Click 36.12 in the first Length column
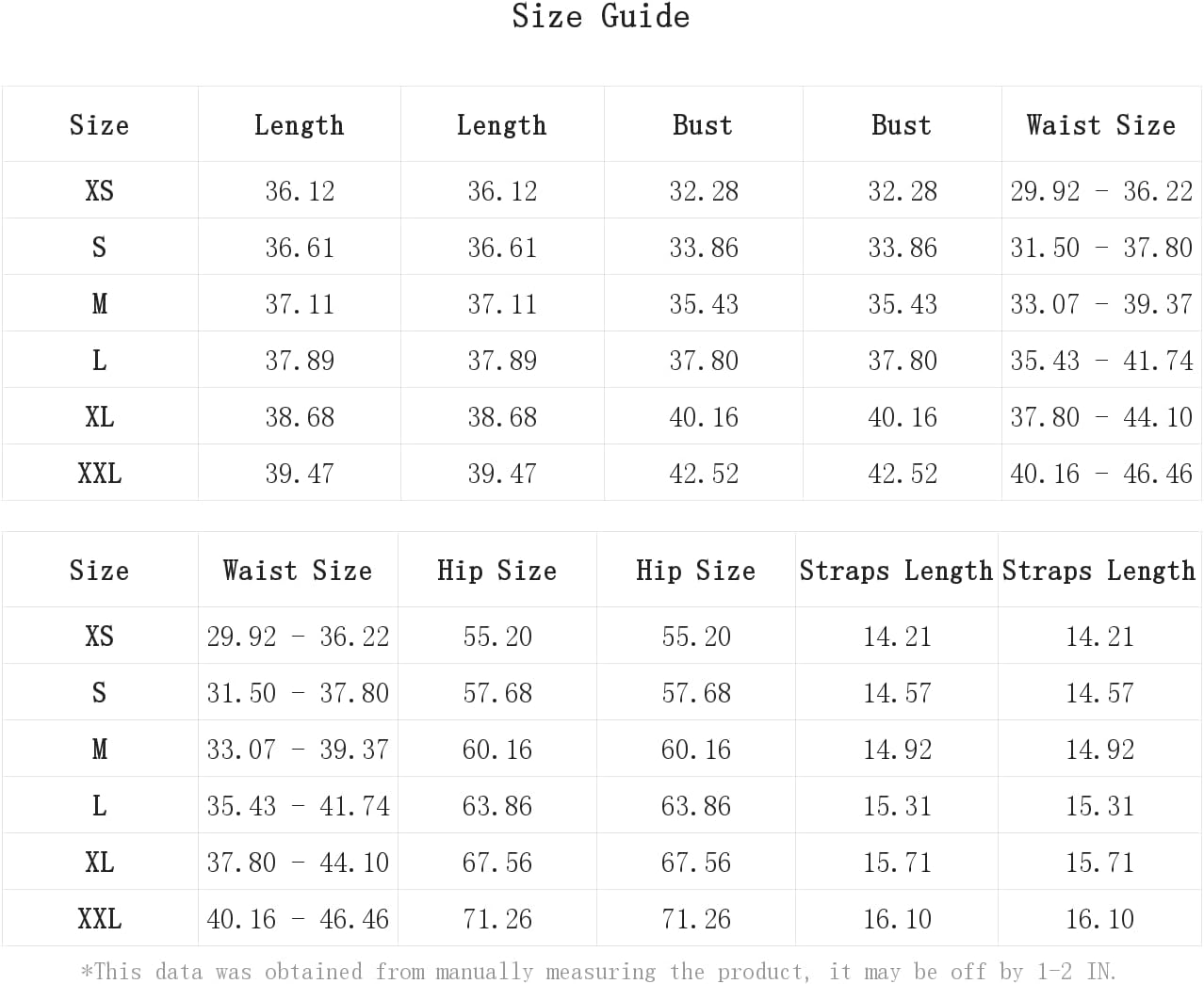 tap(300, 191)
